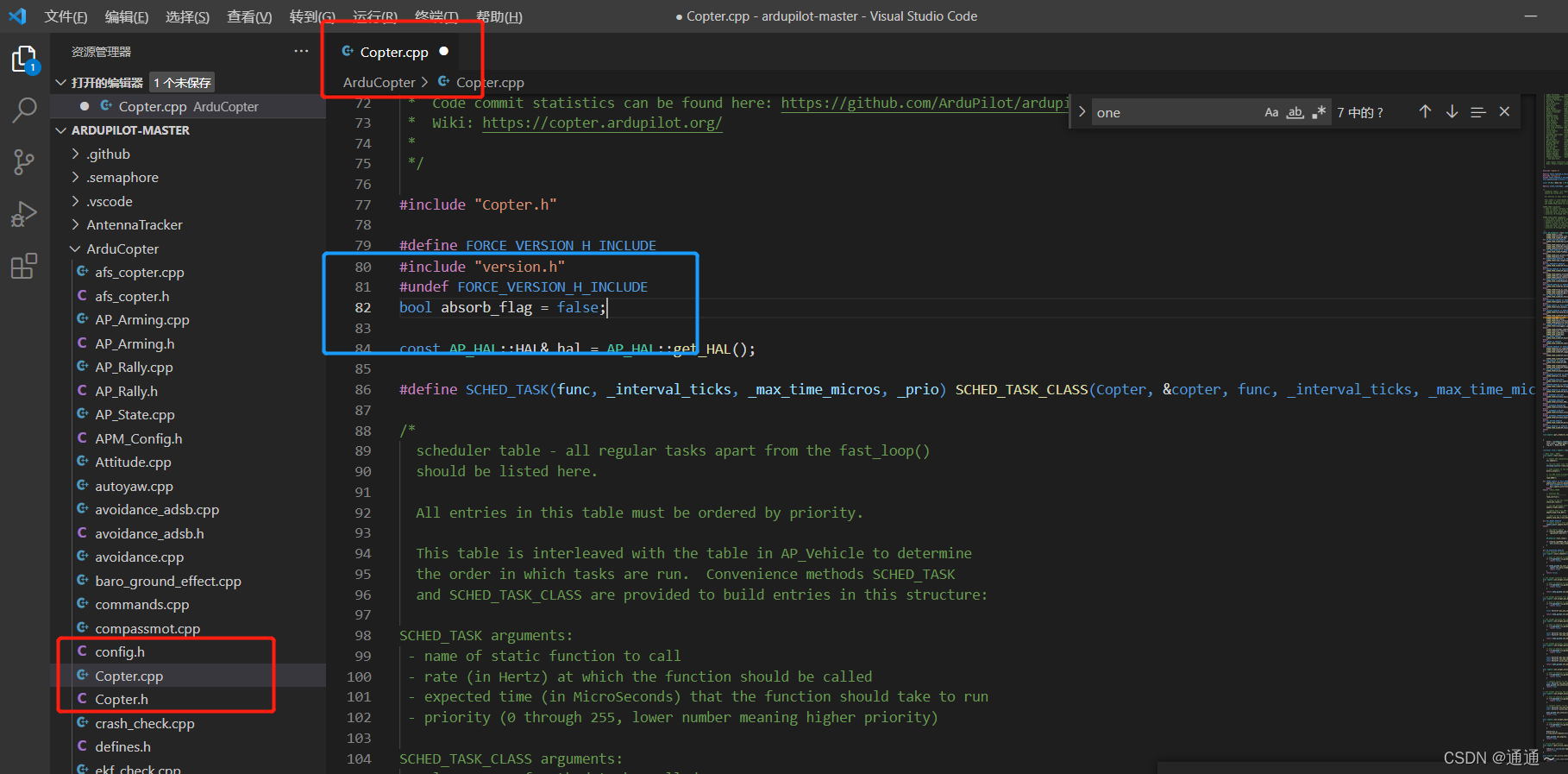Open Copter.h in the file tree
The image size is (1568, 774).
(x=188, y=700)
